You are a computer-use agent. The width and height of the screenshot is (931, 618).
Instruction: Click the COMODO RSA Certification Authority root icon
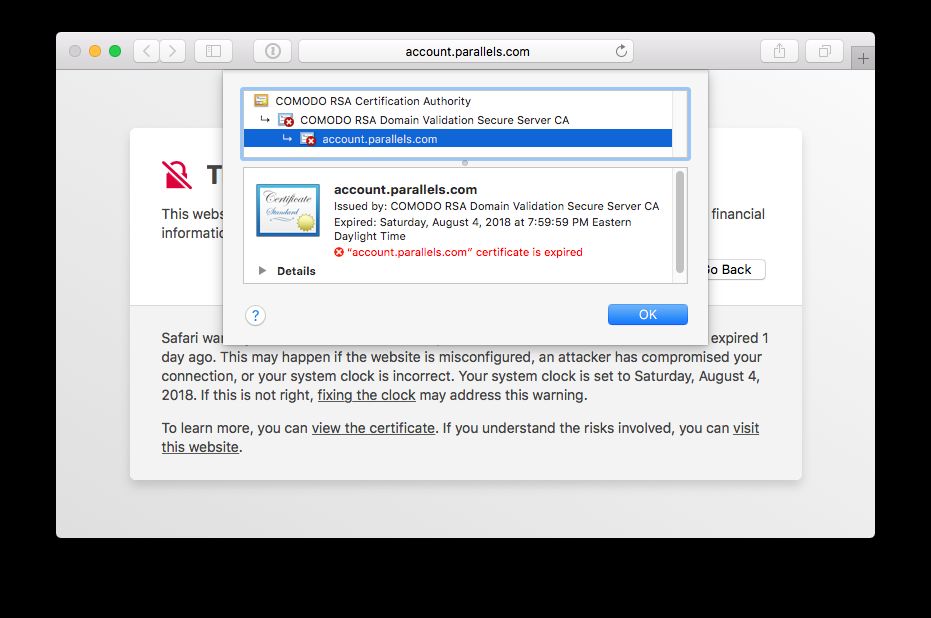pos(261,100)
